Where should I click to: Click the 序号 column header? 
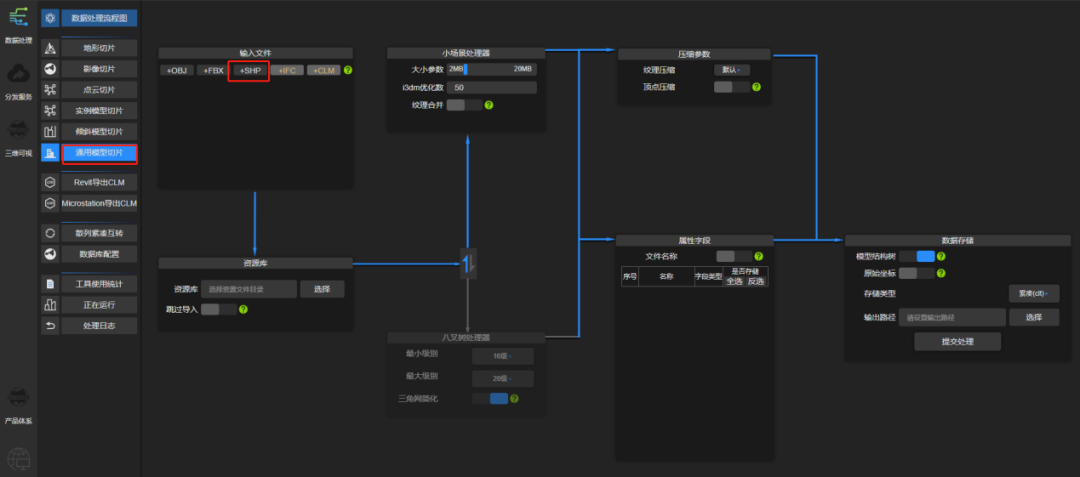[x=630, y=277]
